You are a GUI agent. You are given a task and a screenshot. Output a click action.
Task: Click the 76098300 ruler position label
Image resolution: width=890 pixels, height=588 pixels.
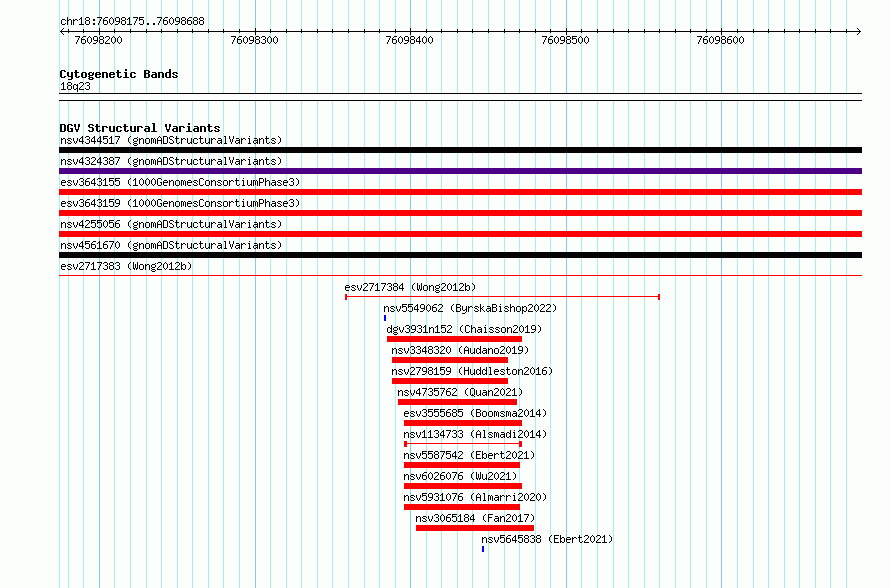coord(254,40)
